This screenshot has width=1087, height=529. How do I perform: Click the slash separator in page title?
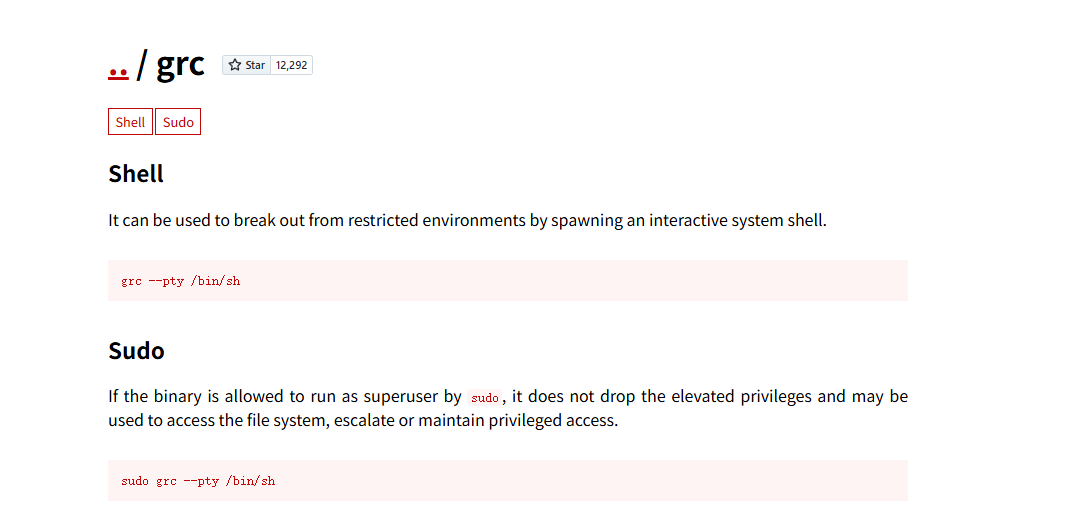tap(142, 65)
